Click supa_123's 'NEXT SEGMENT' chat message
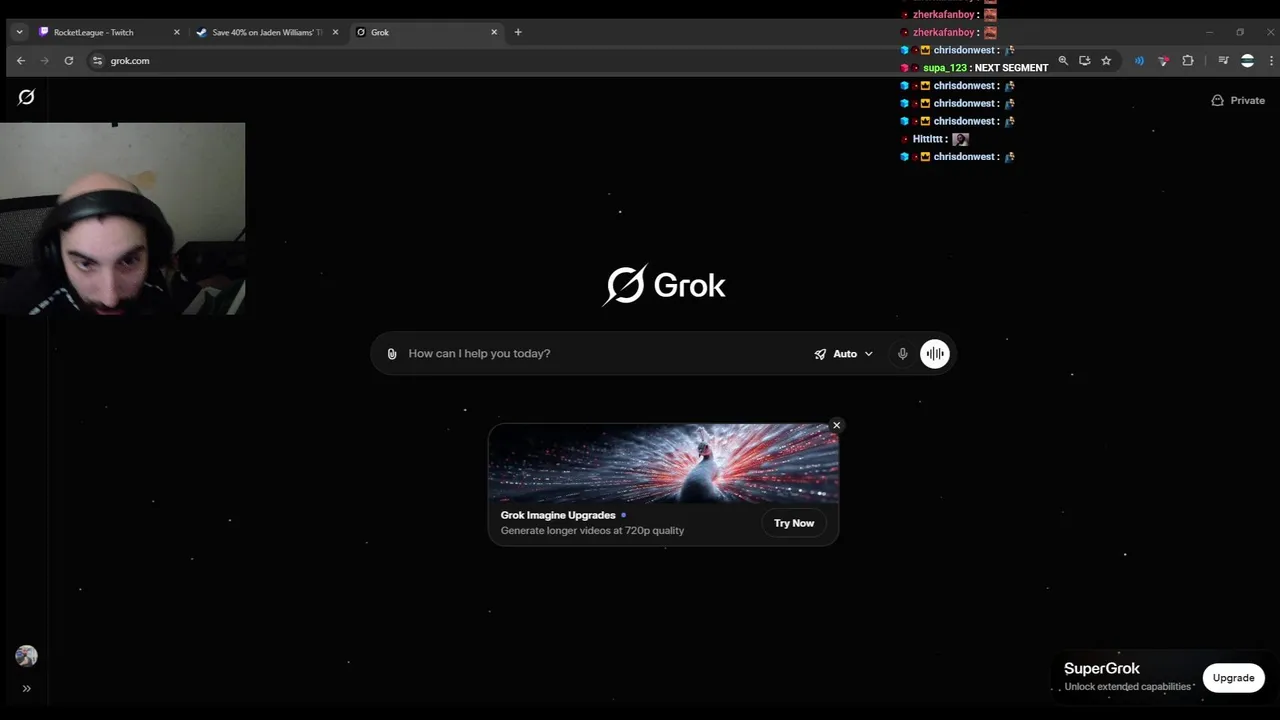 [x=1011, y=68]
